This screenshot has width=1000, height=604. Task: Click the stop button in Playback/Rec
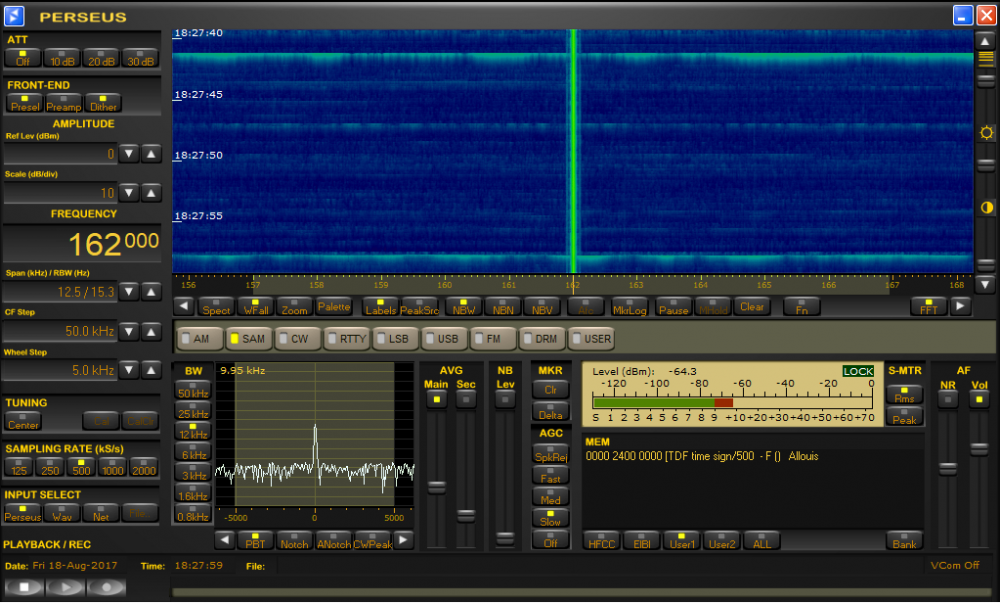click(24, 587)
